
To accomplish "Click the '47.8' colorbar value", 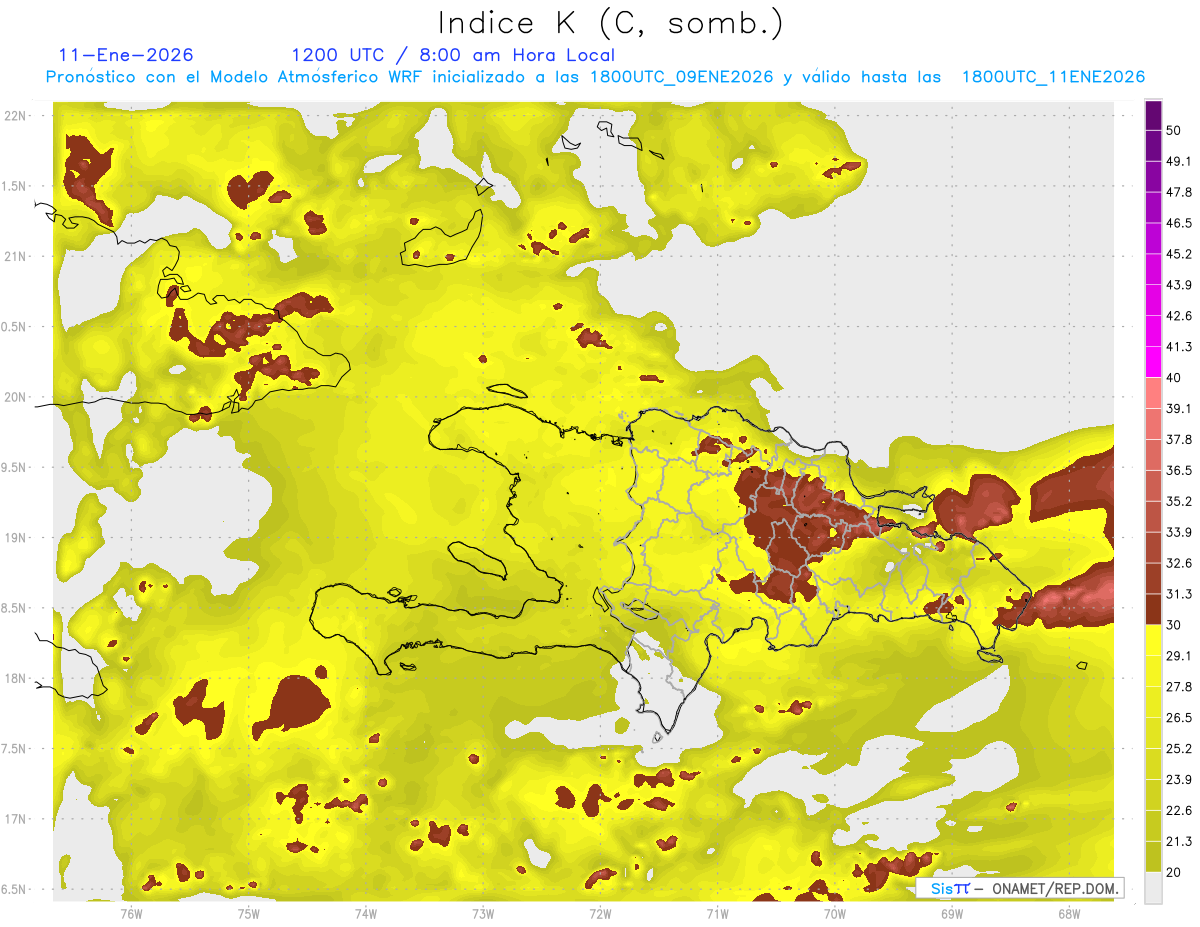I will coord(1180,192).
